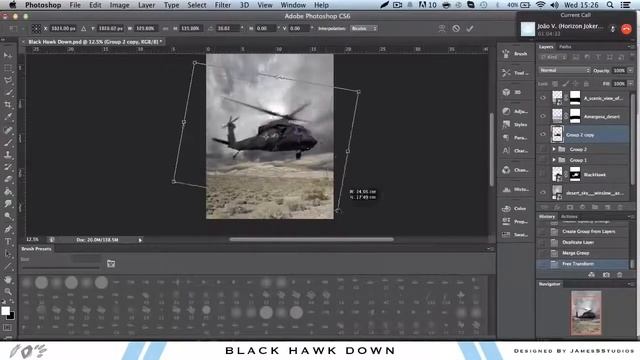Switch to the Paths tab

coord(565,47)
